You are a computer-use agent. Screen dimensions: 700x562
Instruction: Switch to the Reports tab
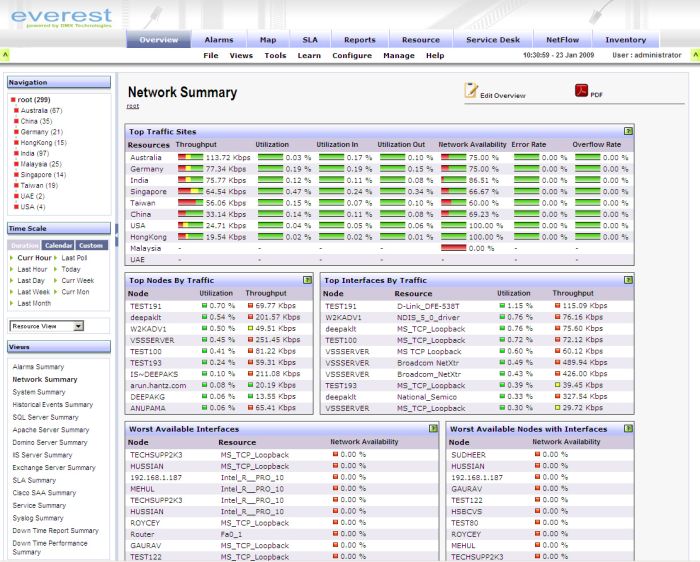360,39
